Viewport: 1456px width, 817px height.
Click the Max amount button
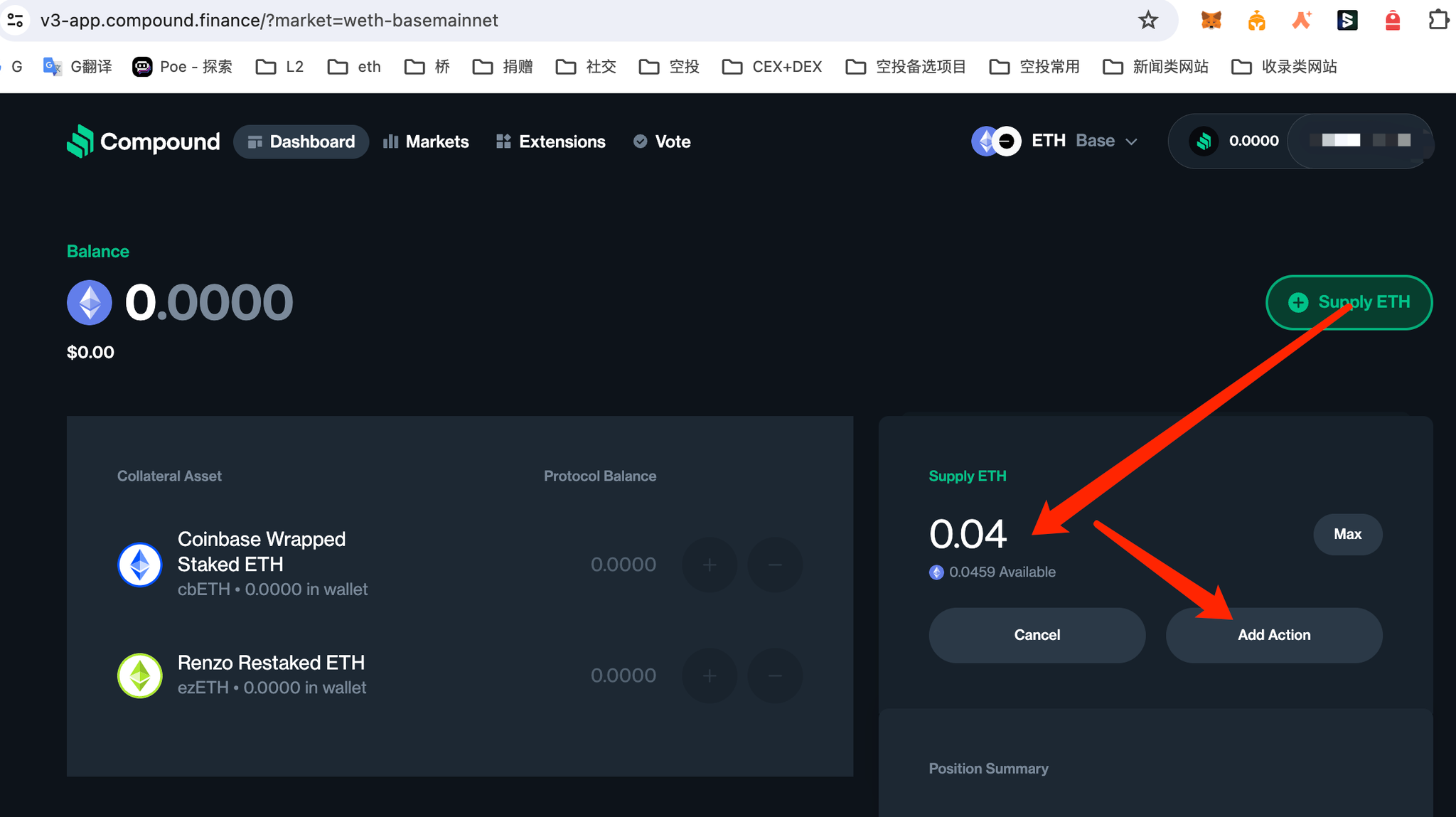click(1347, 534)
